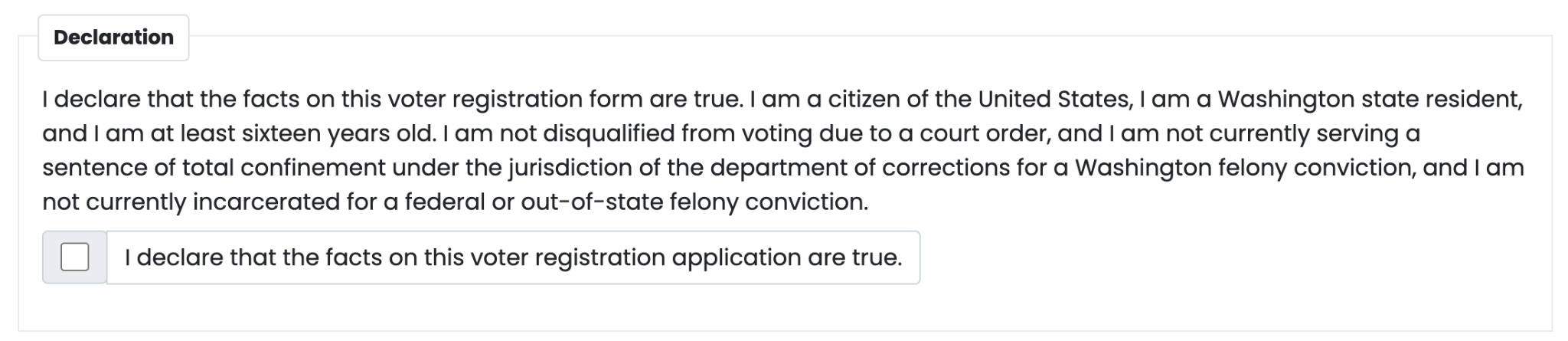Check the declaration agreement checkbox
Screen dimensions: 1568x341
[74, 257]
